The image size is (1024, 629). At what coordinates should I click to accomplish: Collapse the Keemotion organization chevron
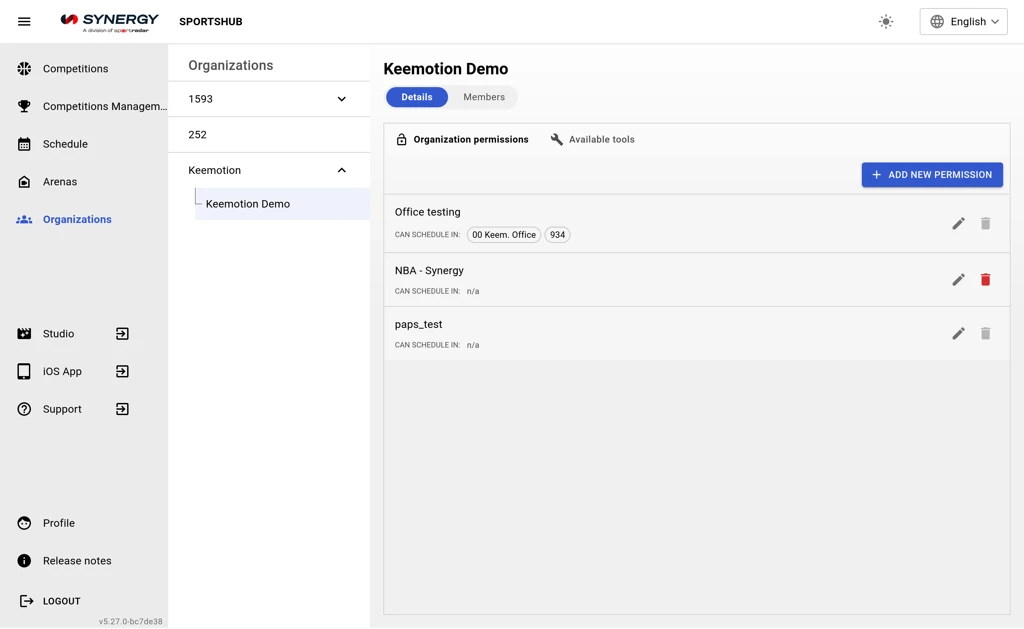[x=341, y=170]
